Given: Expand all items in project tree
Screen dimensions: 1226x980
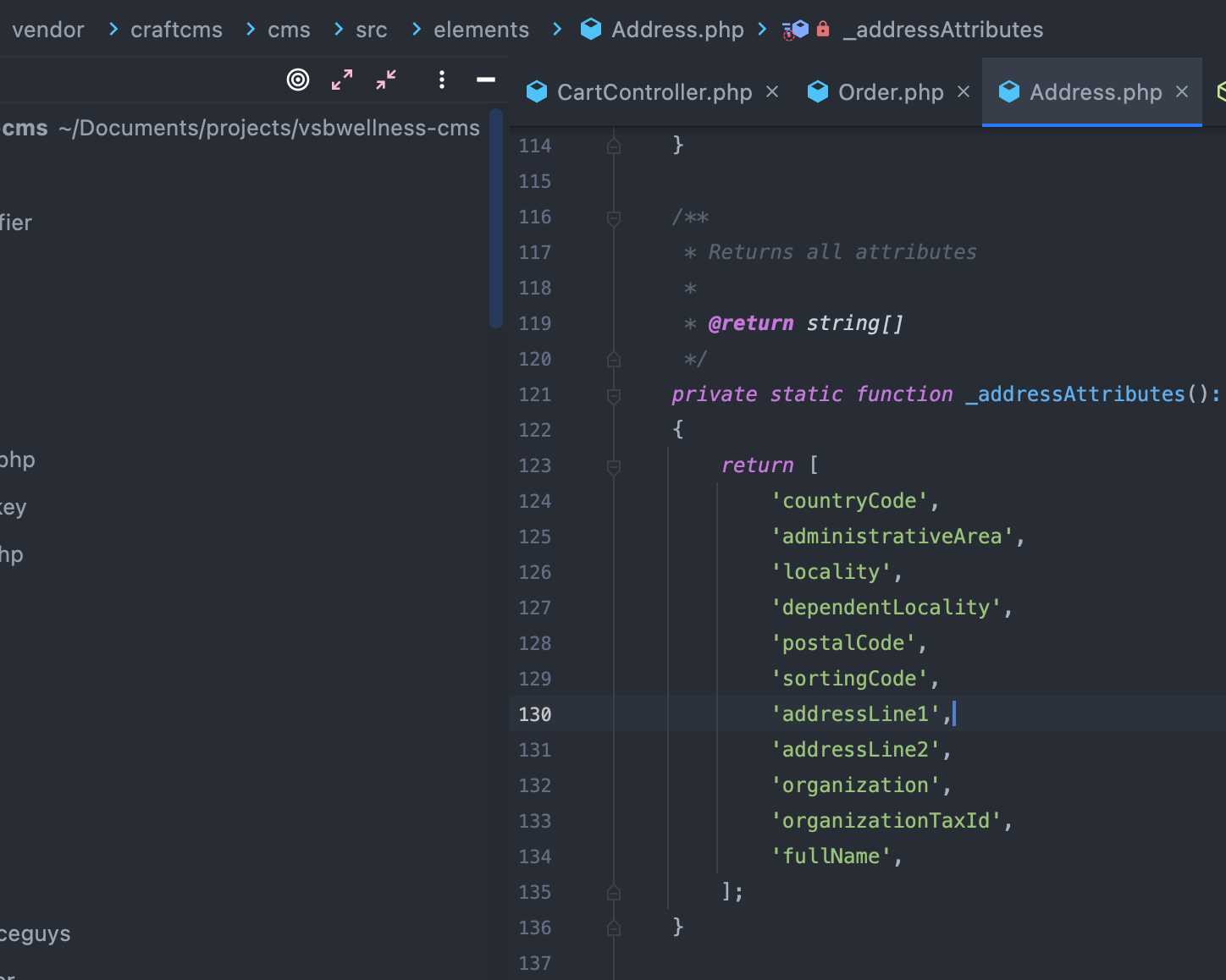Looking at the screenshot, I should (x=342, y=80).
